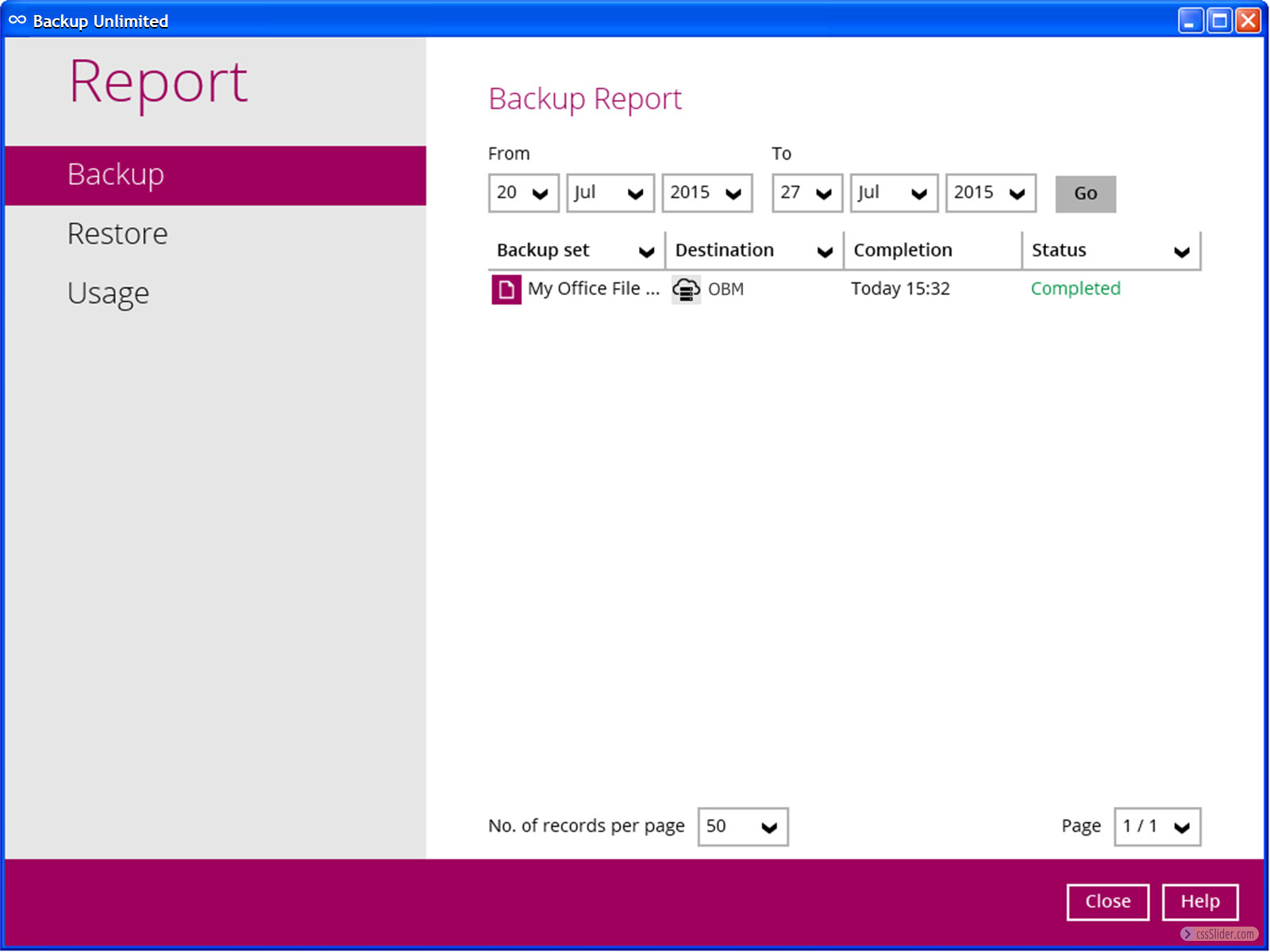
Task: Open the Status column filter
Action: pos(1181,251)
